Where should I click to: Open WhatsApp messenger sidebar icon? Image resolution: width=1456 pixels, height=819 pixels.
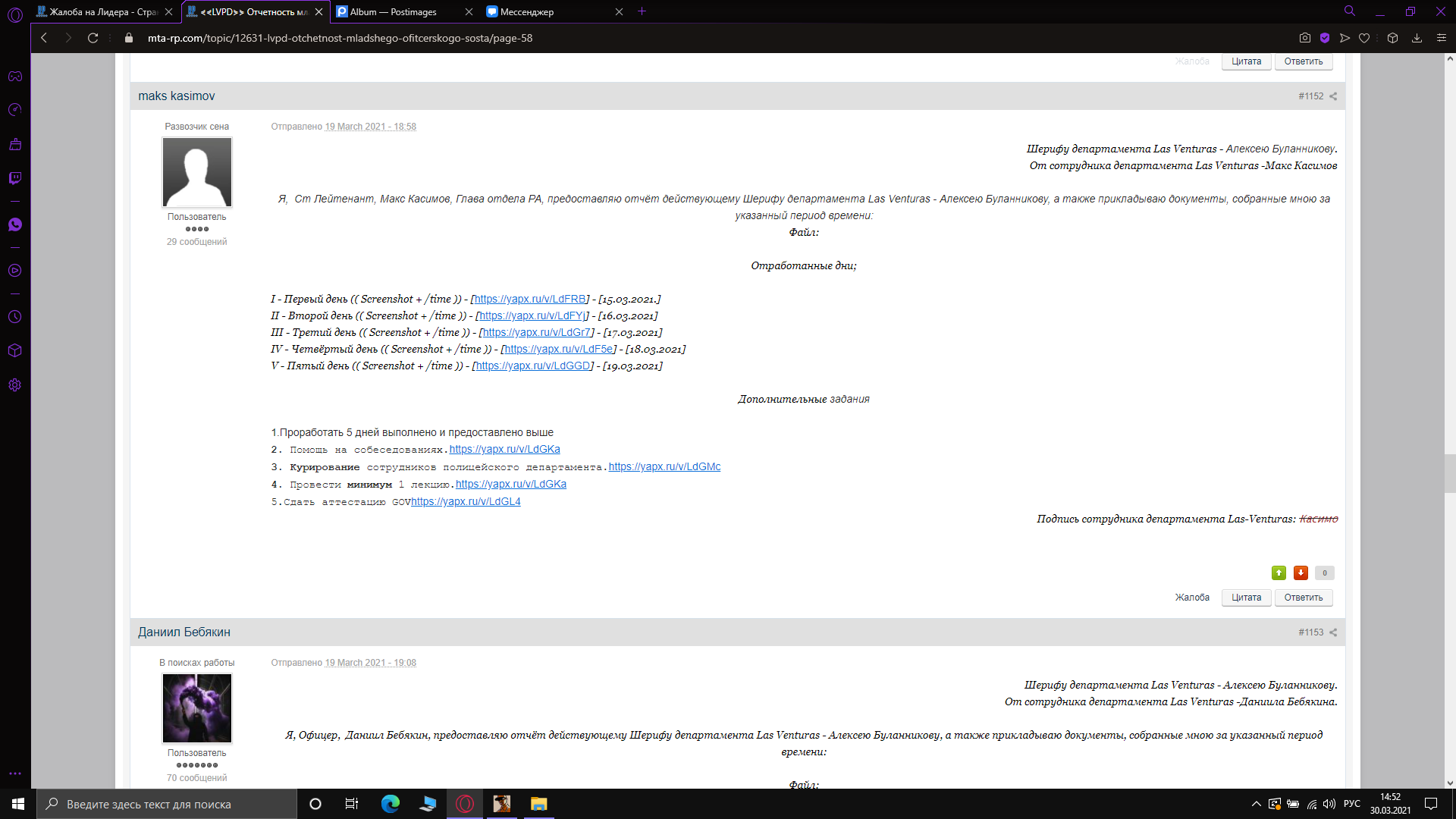point(15,224)
